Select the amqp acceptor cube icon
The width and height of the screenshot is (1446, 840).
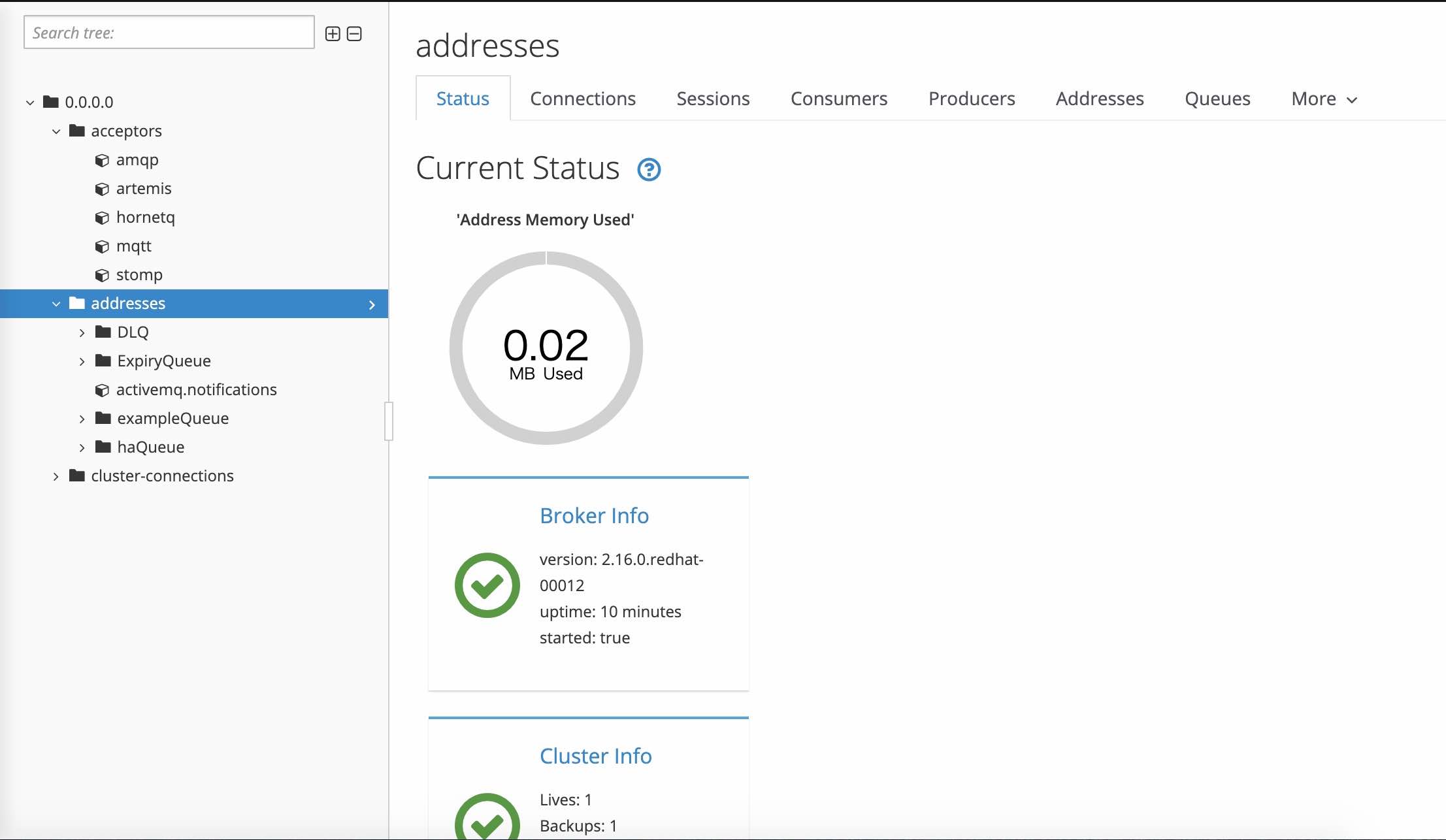(102, 161)
